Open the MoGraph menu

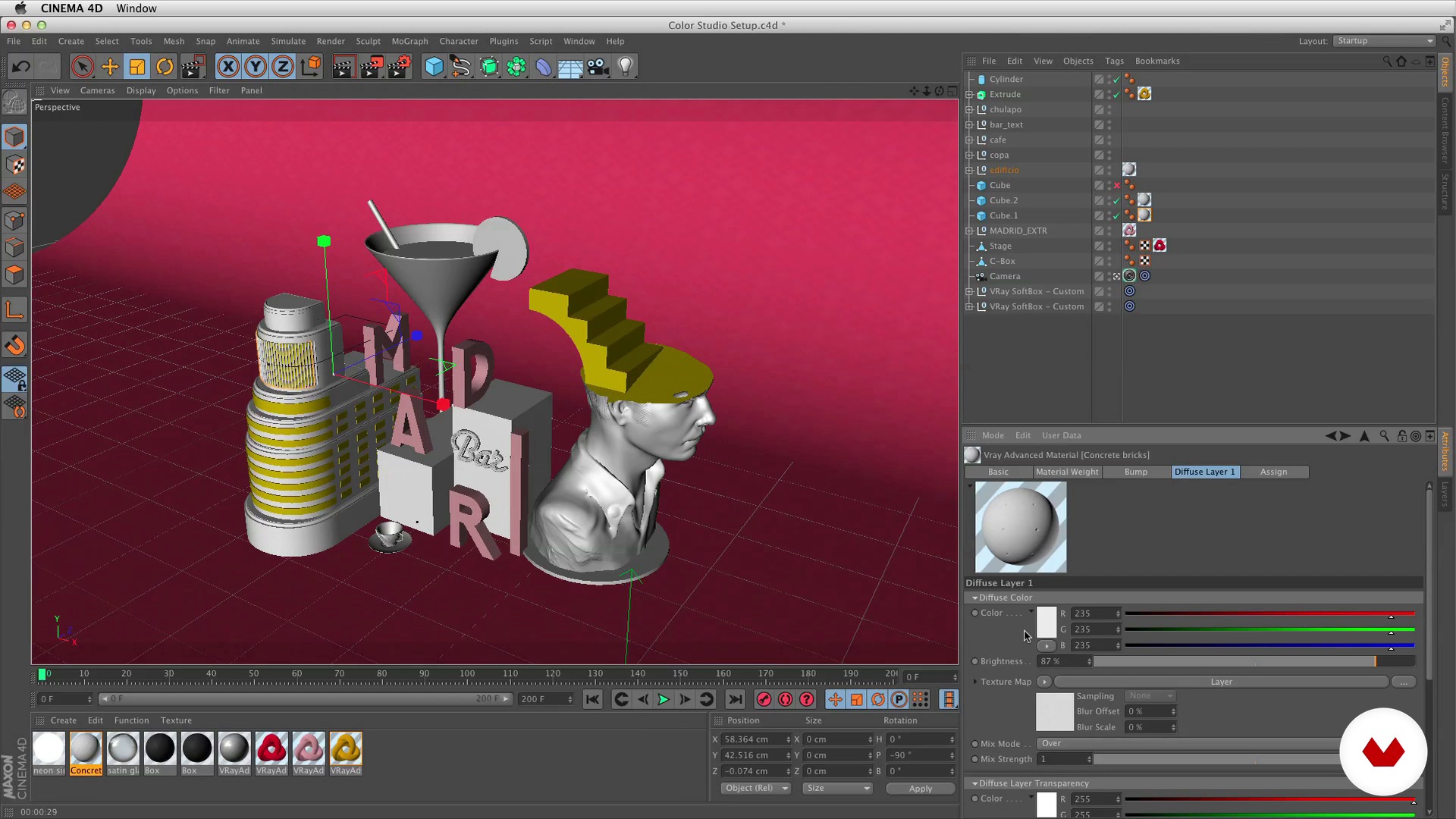[409, 41]
